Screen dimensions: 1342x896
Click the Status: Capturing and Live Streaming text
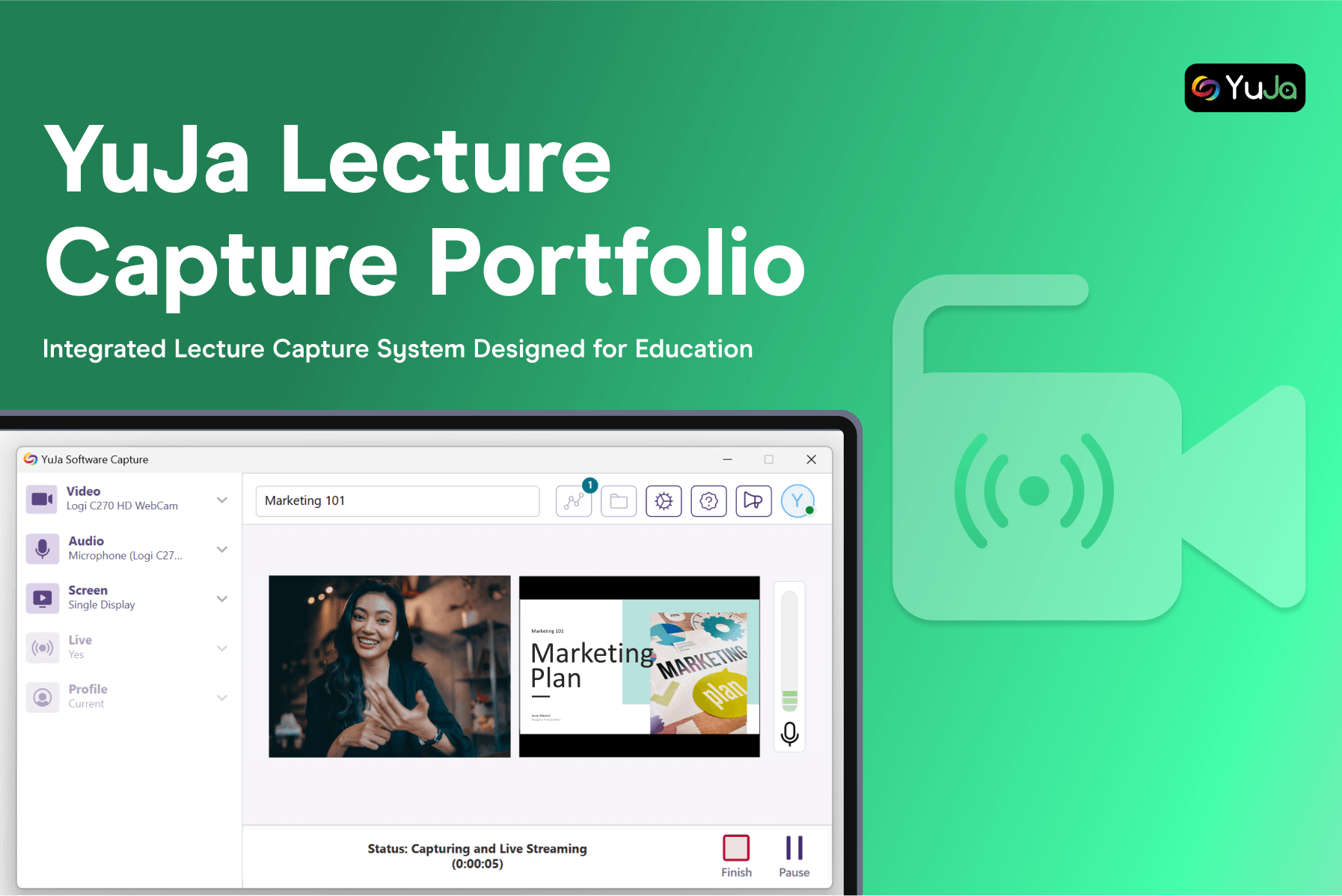(x=477, y=849)
